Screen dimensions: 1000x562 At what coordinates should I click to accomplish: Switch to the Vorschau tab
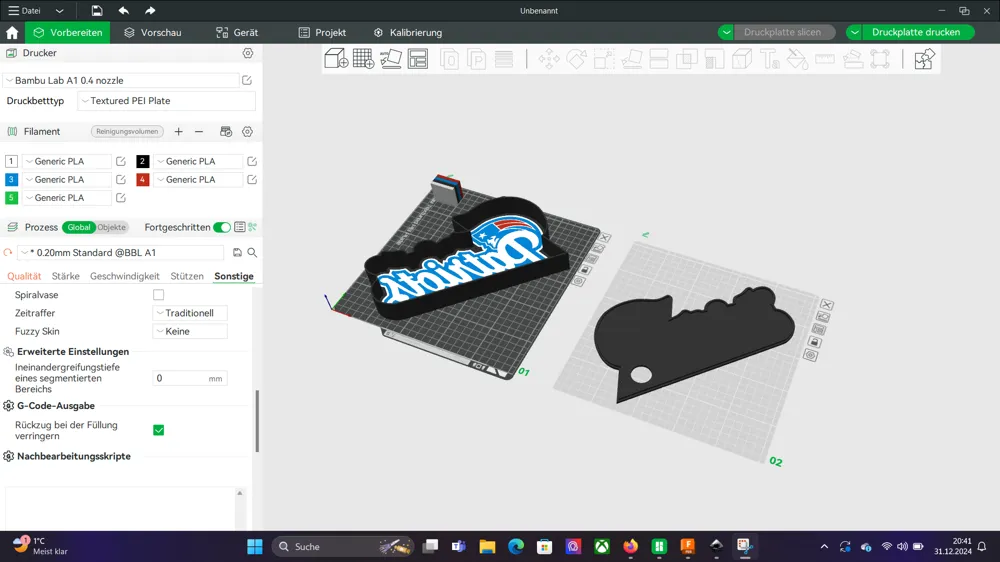(x=152, y=33)
